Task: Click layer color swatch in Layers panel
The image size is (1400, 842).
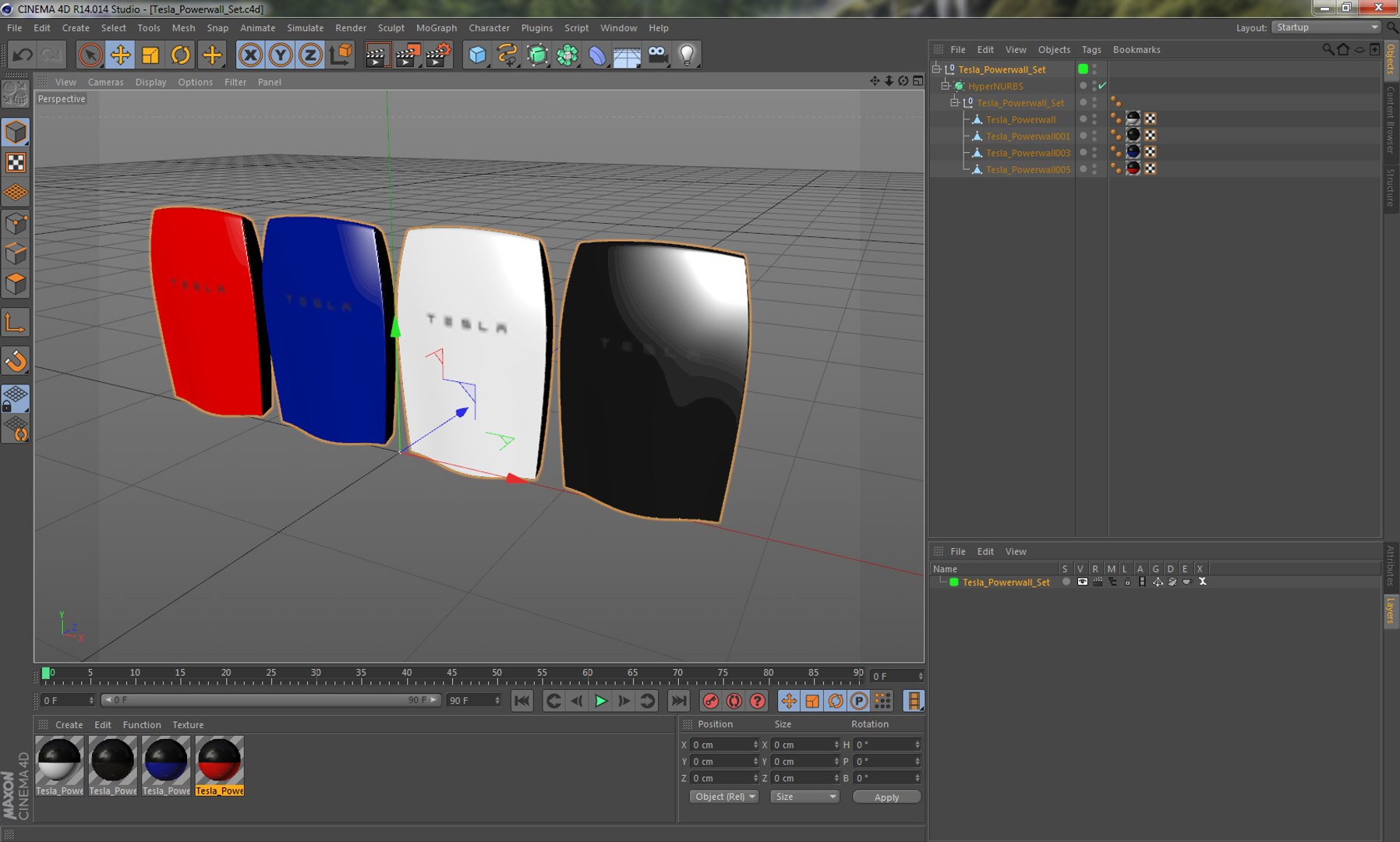Action: tap(953, 582)
